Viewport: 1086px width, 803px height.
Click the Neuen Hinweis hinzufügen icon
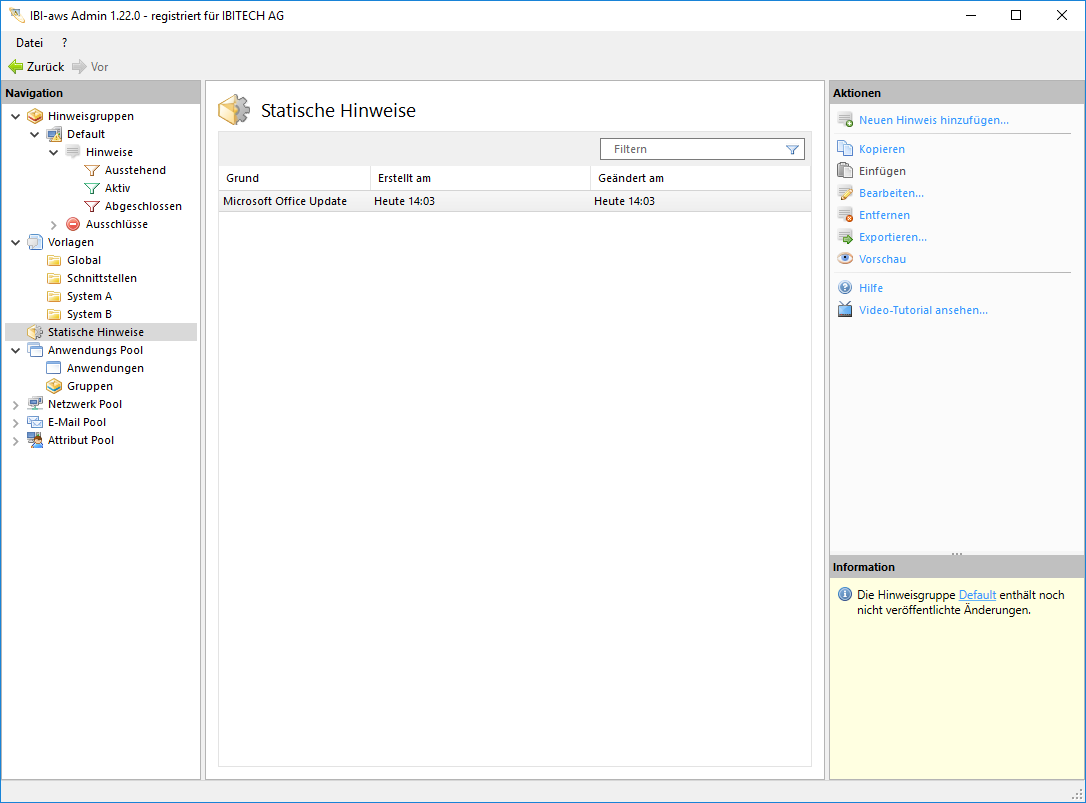[x=845, y=120]
